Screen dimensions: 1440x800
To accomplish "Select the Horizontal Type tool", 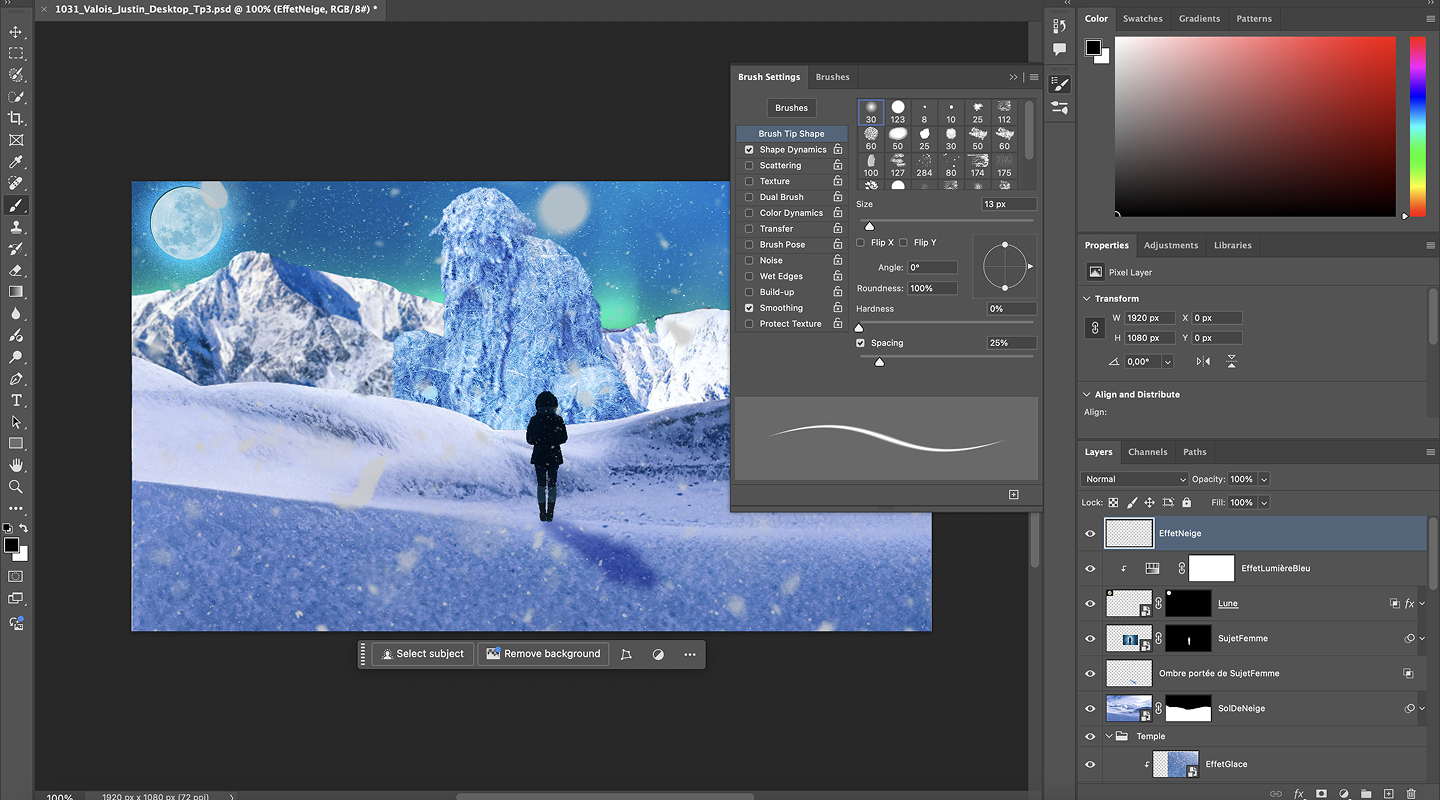I will (x=16, y=400).
